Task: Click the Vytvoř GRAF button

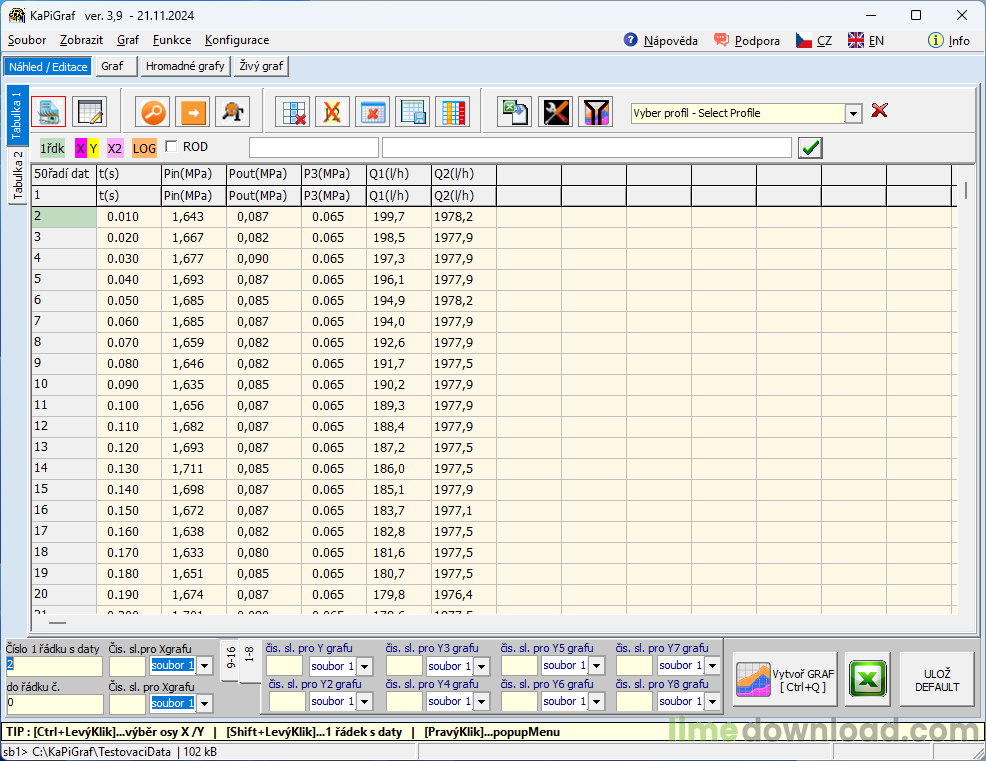Action: coord(786,680)
